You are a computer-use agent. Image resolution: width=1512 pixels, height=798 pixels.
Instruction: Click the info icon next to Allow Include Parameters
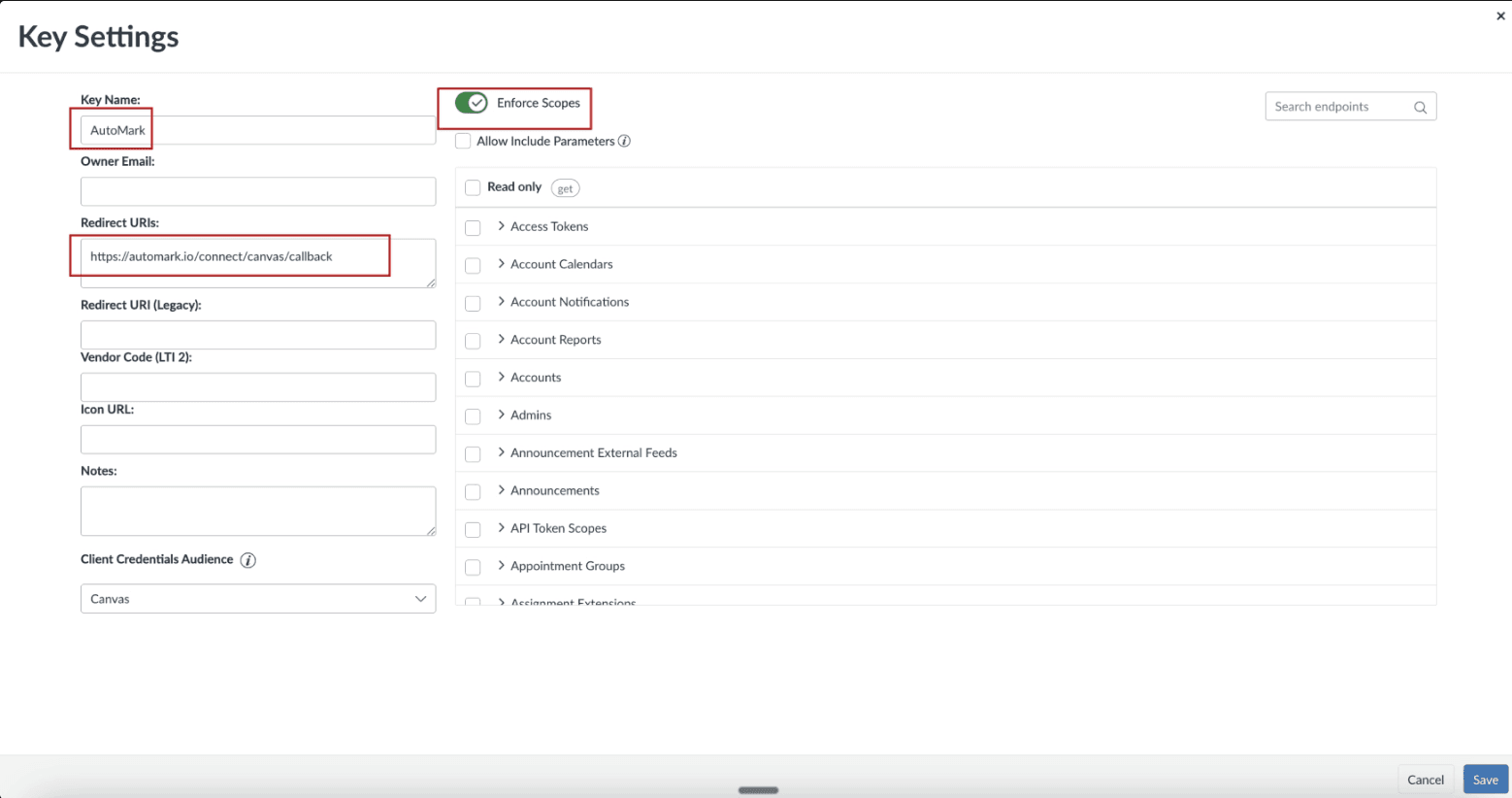pyautogui.click(x=624, y=141)
